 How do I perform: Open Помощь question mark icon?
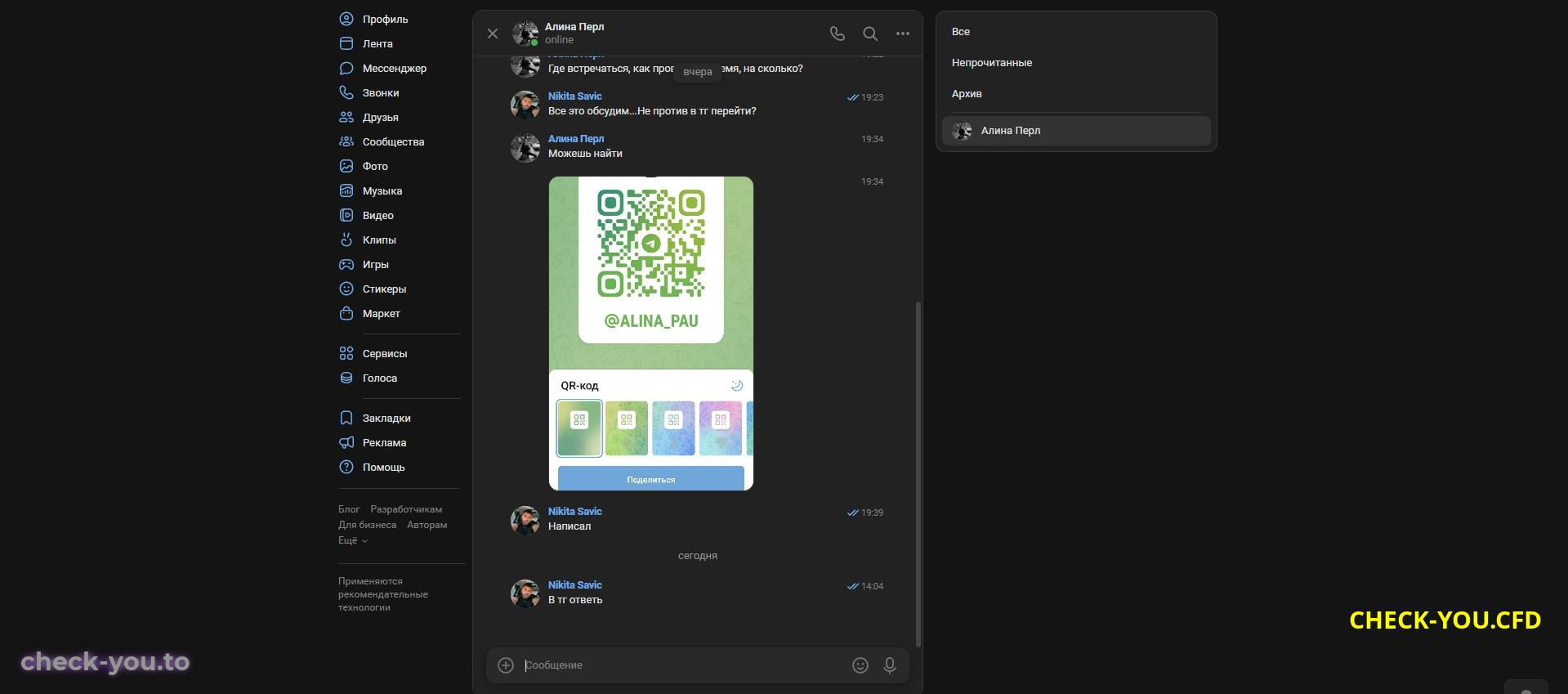[x=346, y=467]
